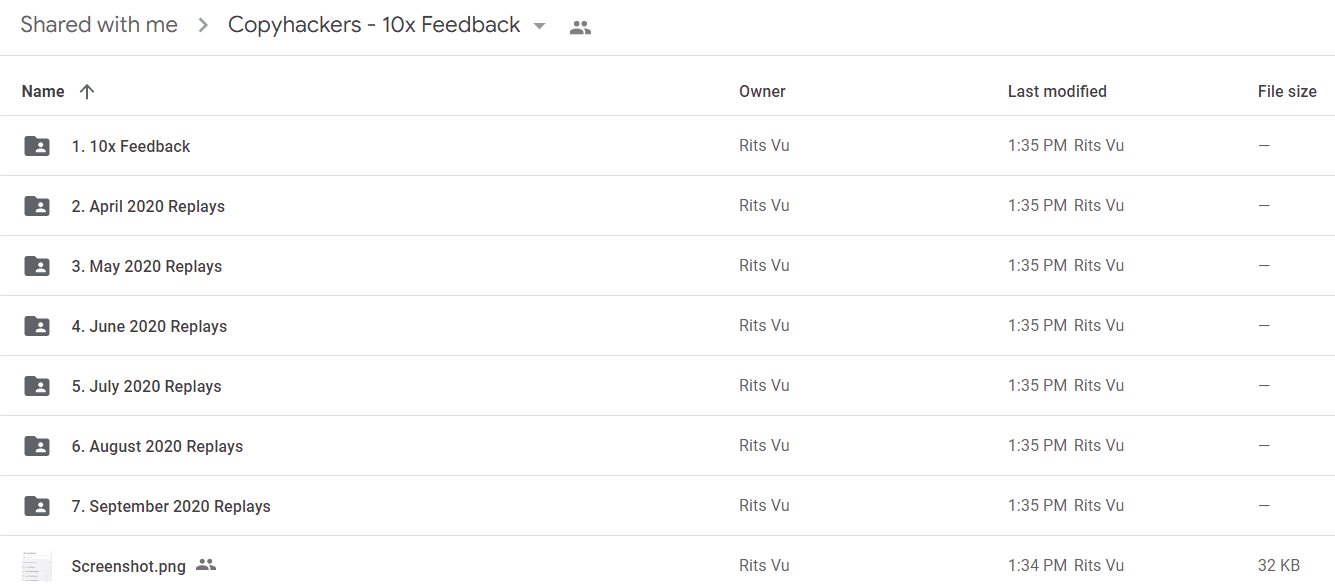Open the Copyhackers - 10x Feedback folder dropdown arrow

click(x=540, y=26)
